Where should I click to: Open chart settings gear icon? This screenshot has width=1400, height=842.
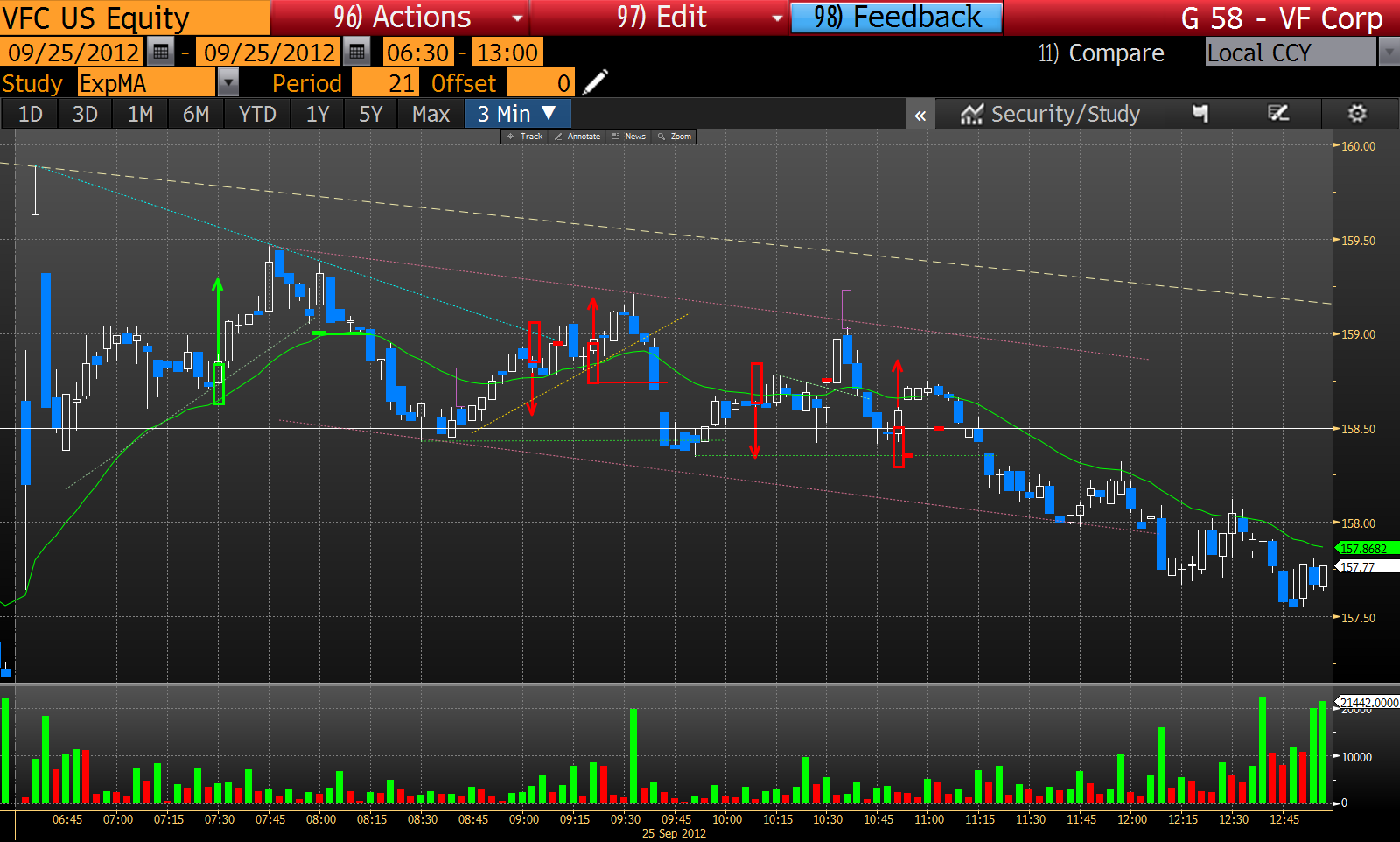[1357, 114]
